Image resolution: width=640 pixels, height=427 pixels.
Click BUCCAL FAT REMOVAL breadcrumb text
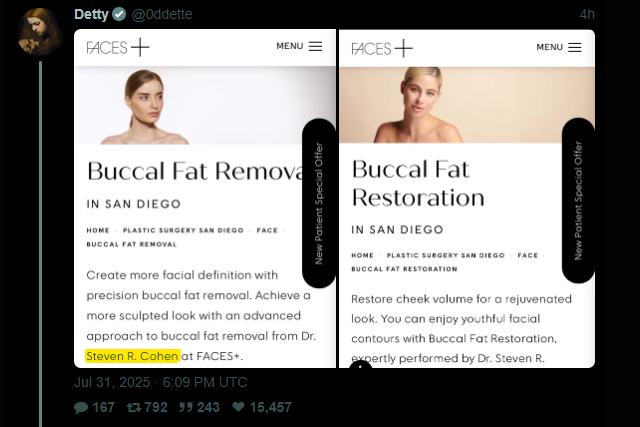pos(131,244)
